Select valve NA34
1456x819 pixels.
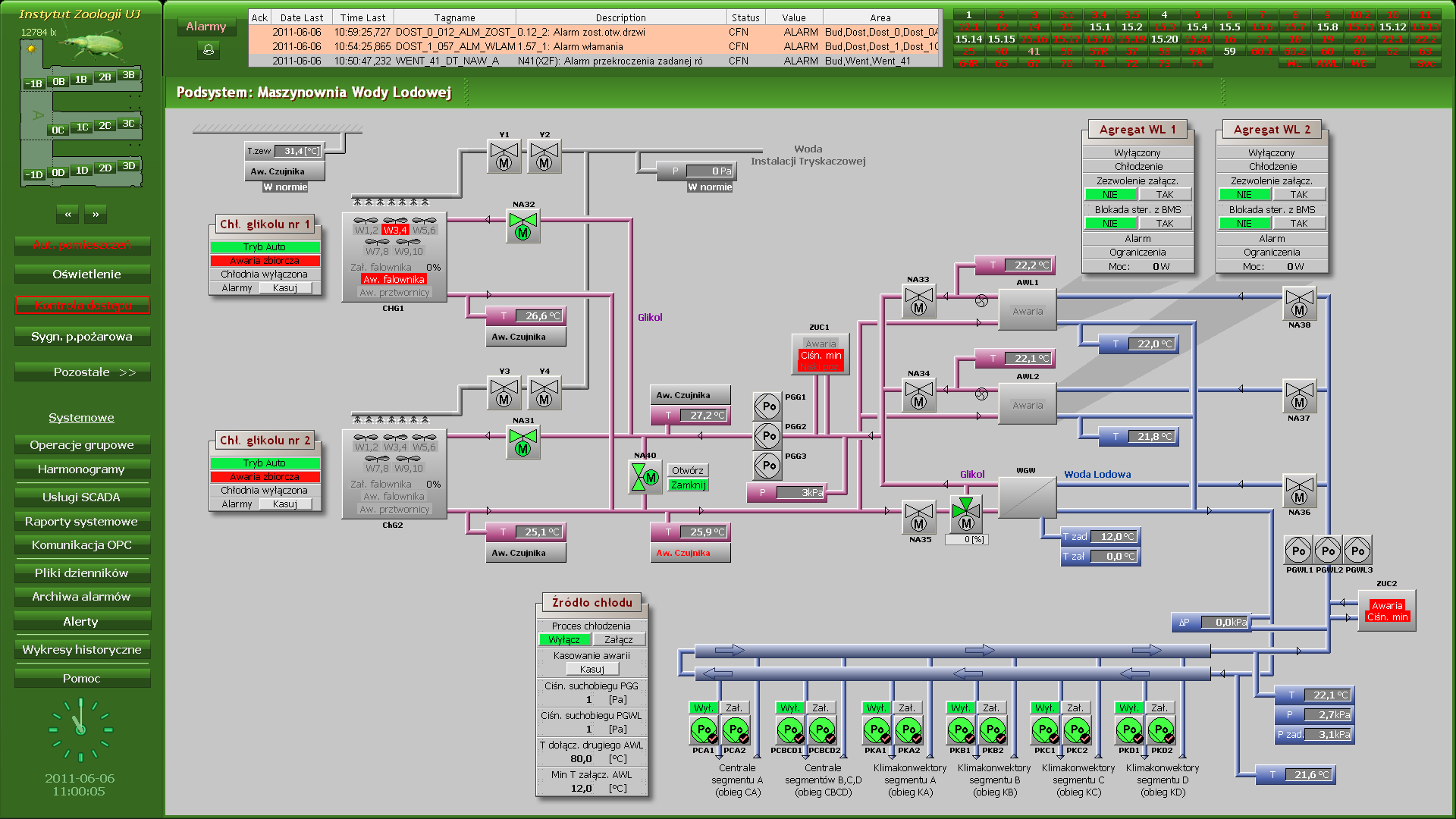pos(919,396)
